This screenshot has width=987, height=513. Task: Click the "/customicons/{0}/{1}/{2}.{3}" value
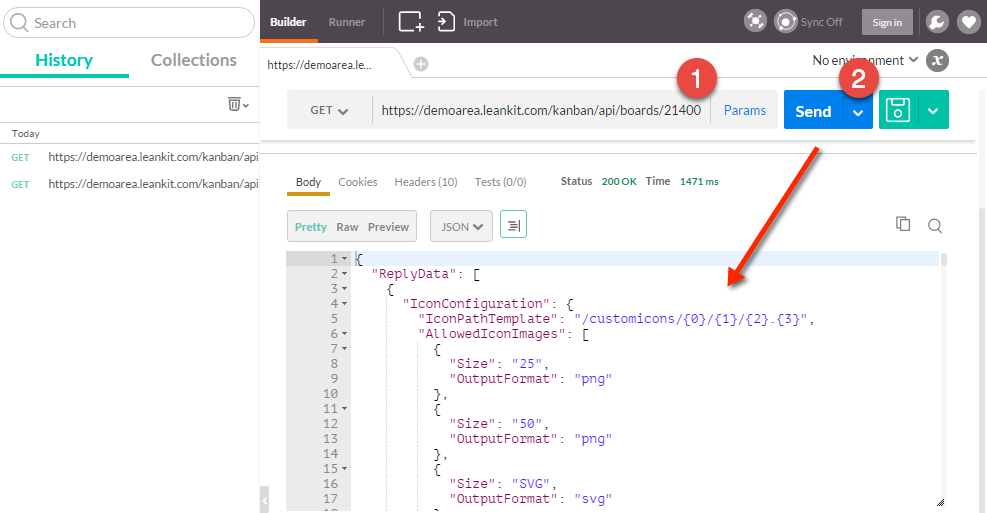[x=691, y=319]
